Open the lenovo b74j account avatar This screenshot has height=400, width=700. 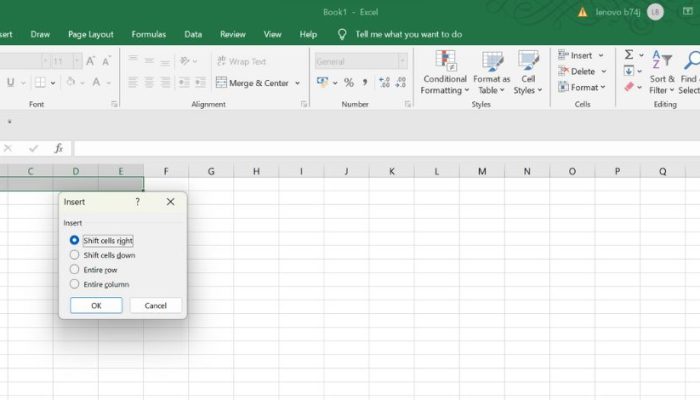[x=655, y=12]
